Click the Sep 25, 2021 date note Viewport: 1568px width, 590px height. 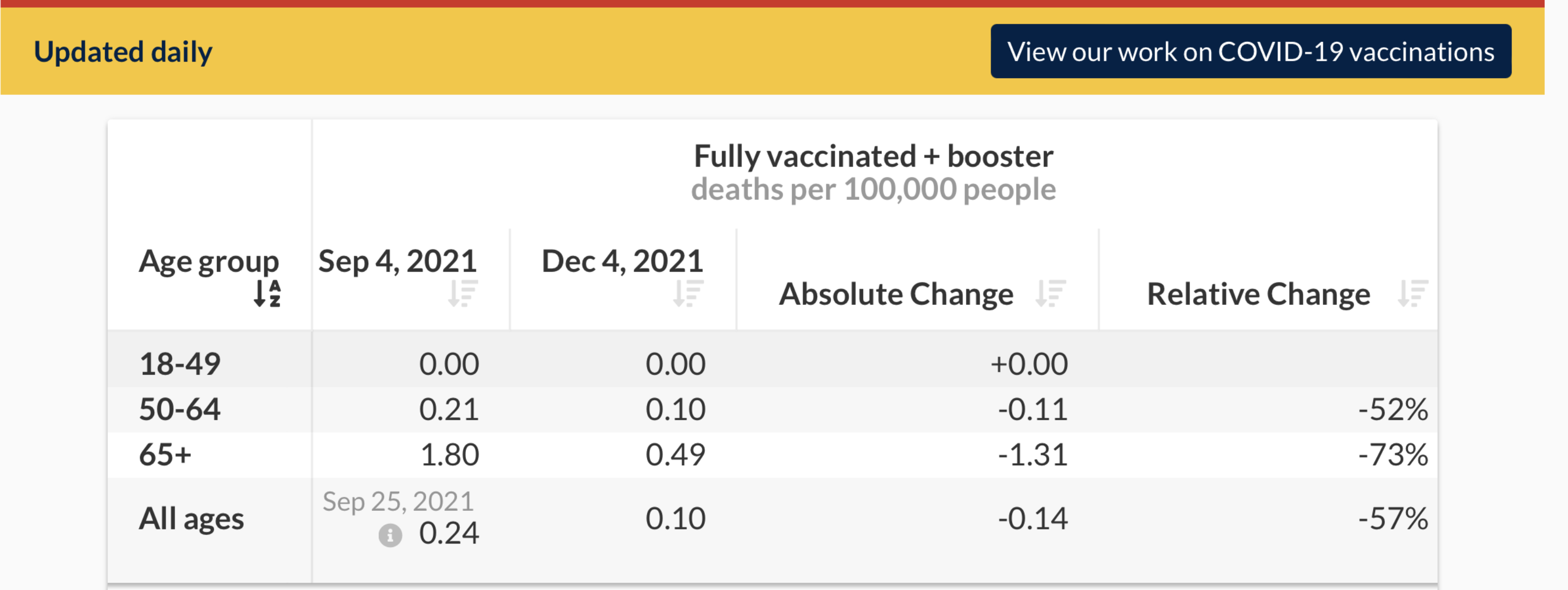[398, 502]
